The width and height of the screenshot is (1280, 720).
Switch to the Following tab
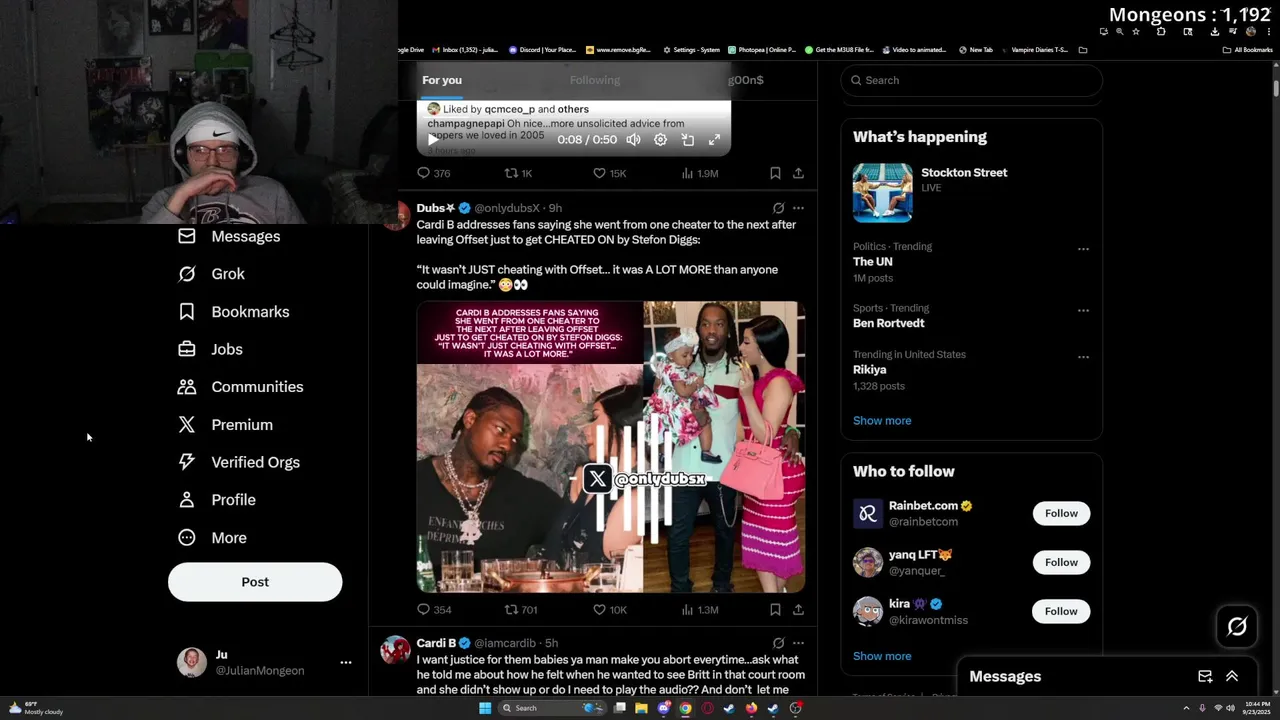click(x=595, y=80)
